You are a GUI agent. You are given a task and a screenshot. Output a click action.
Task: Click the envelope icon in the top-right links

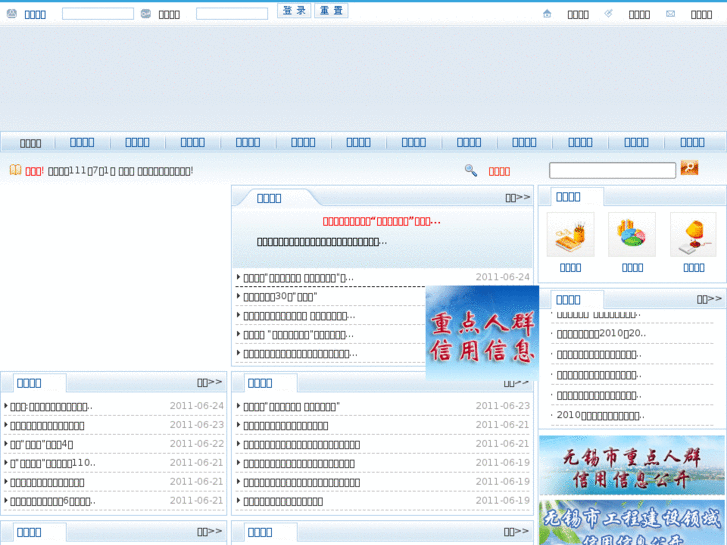coord(670,14)
